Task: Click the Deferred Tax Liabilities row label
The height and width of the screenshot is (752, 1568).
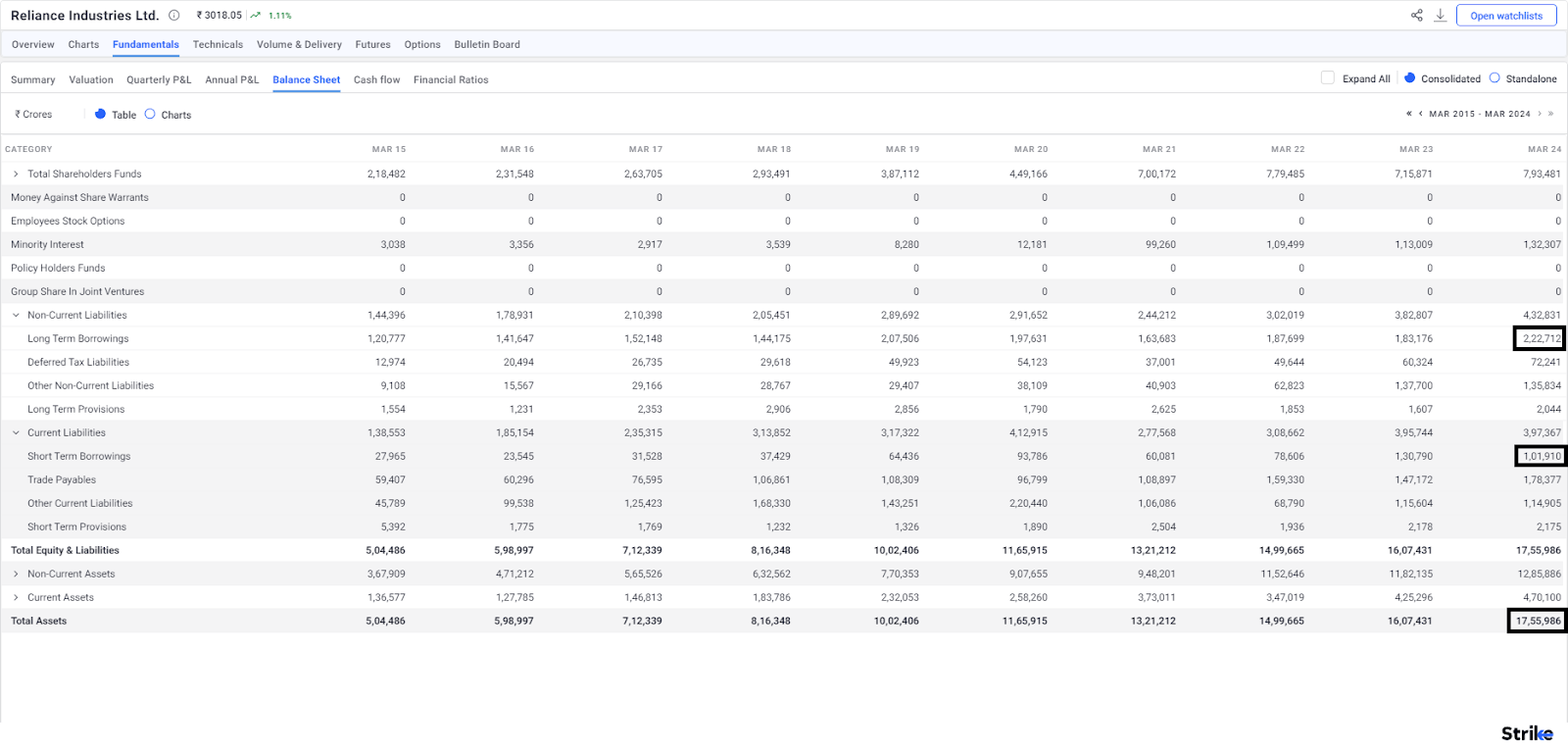Action: 78,362
